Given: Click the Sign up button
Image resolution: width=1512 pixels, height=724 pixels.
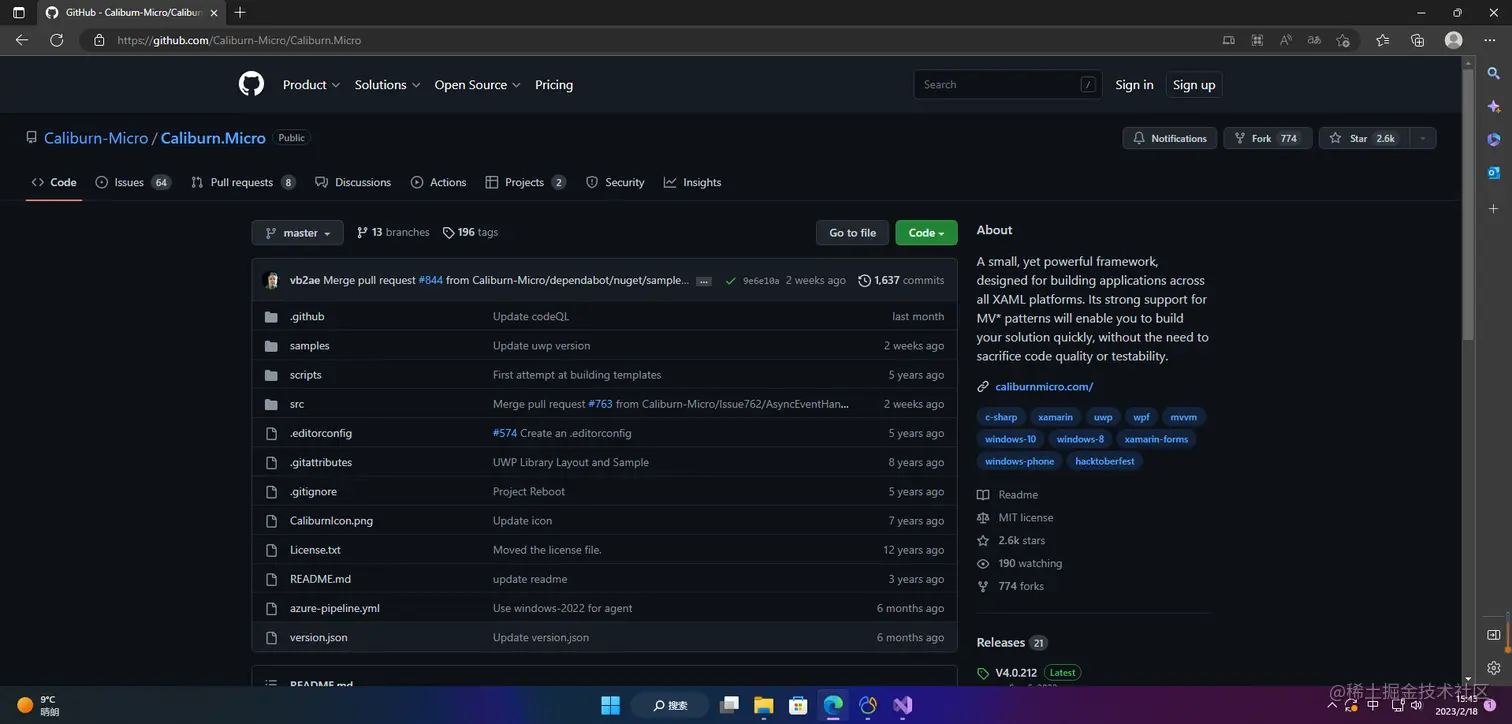Looking at the screenshot, I should pos(1194,85).
